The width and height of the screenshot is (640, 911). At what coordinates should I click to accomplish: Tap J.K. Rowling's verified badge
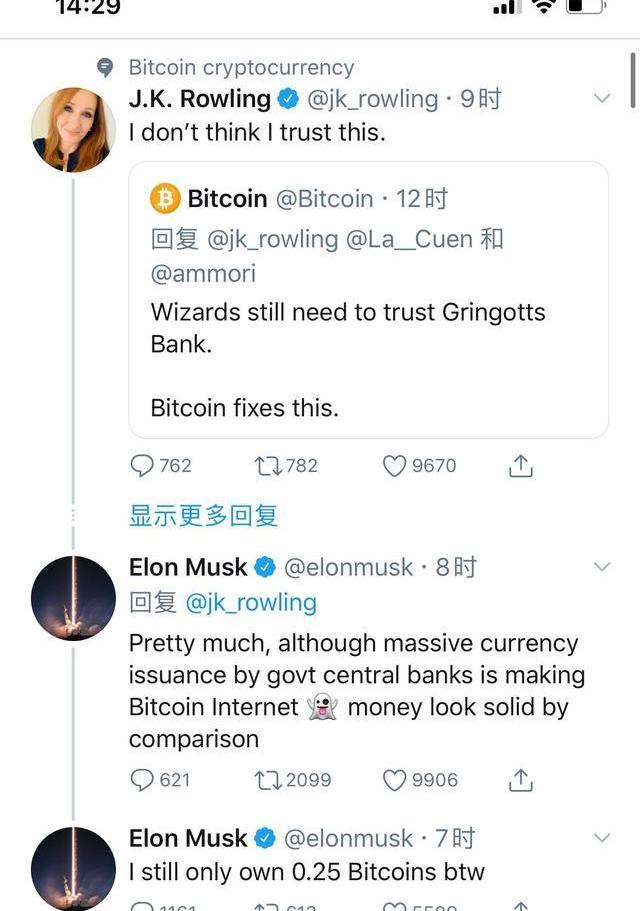click(287, 99)
